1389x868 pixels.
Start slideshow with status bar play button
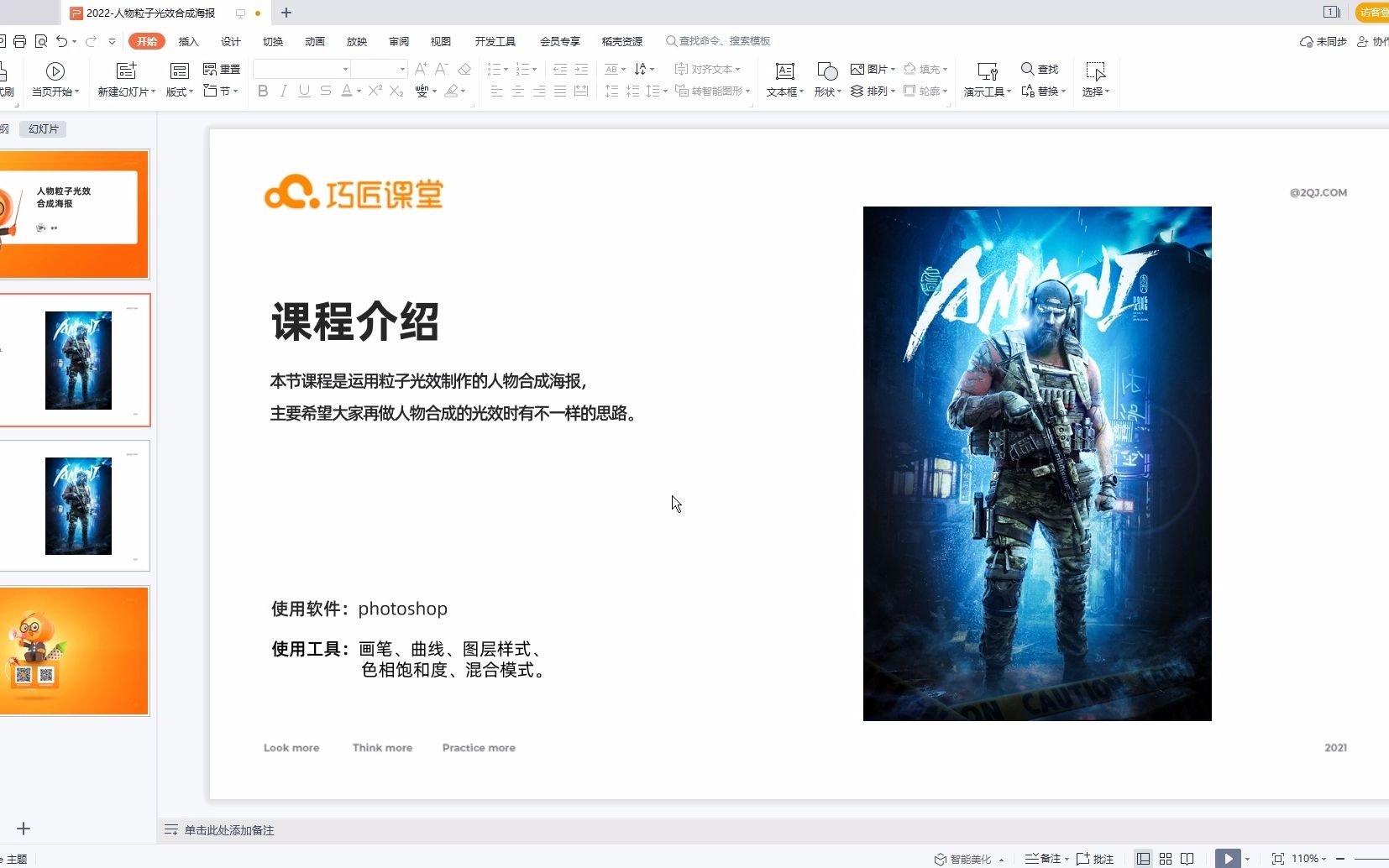coord(1228,859)
